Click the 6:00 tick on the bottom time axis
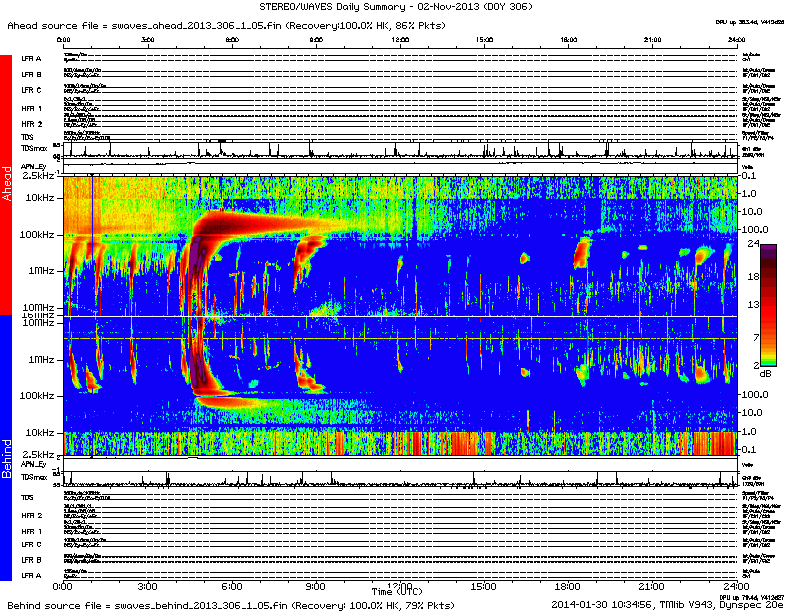 (231, 585)
